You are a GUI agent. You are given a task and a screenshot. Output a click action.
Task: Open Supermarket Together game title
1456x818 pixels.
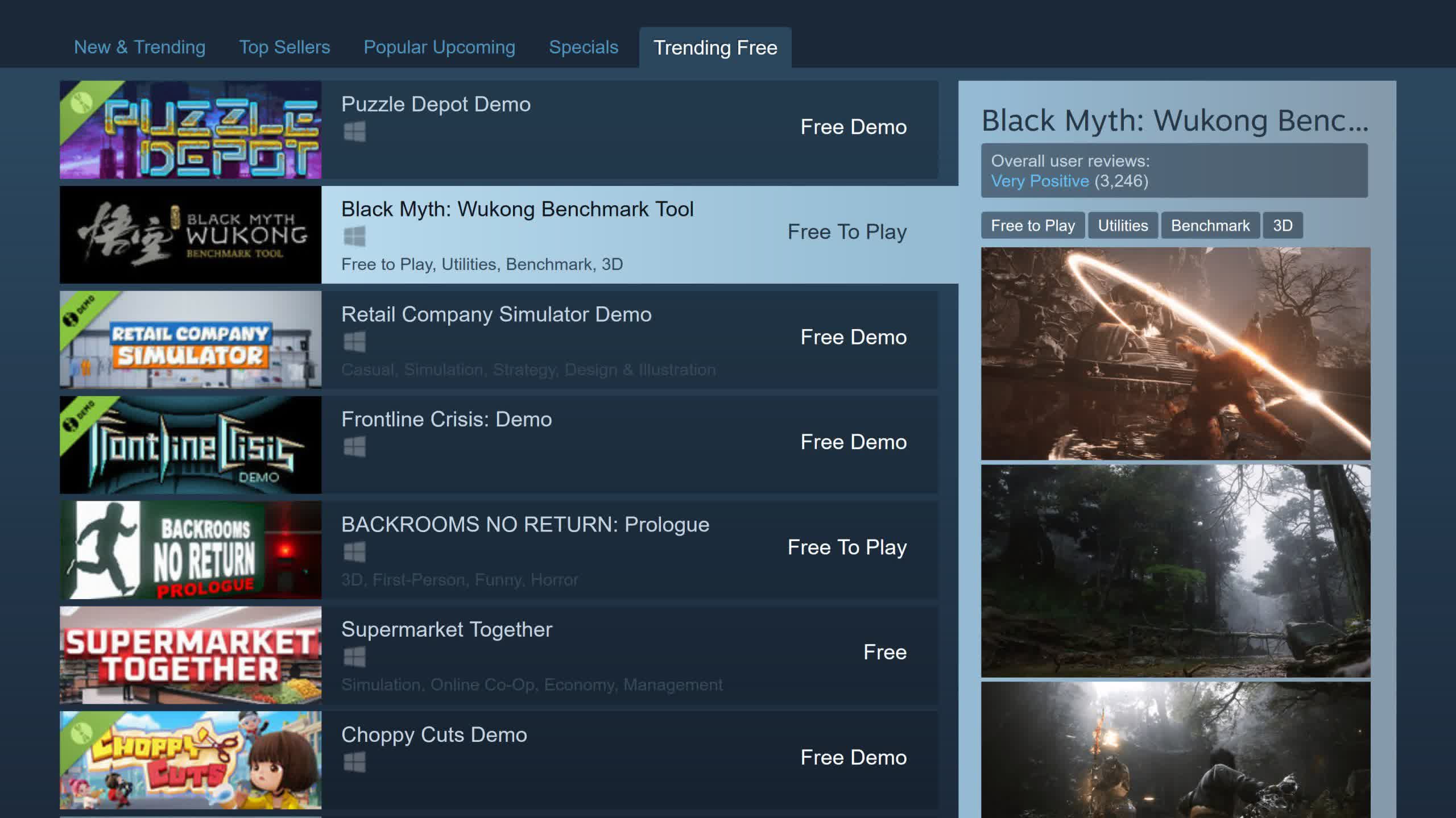coord(446,630)
